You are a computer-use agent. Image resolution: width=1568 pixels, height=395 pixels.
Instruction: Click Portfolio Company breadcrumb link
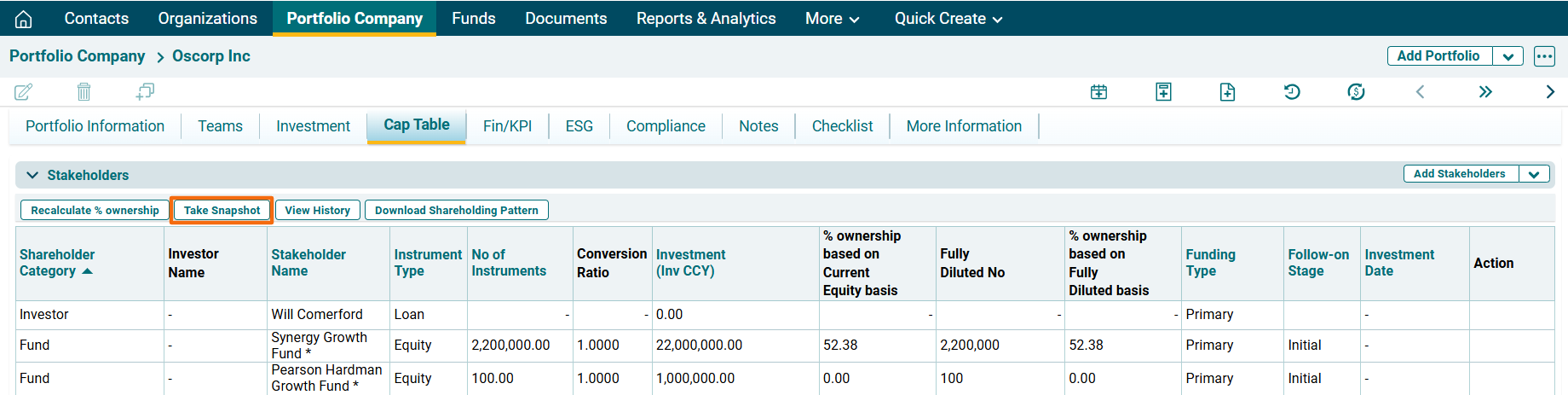(78, 56)
